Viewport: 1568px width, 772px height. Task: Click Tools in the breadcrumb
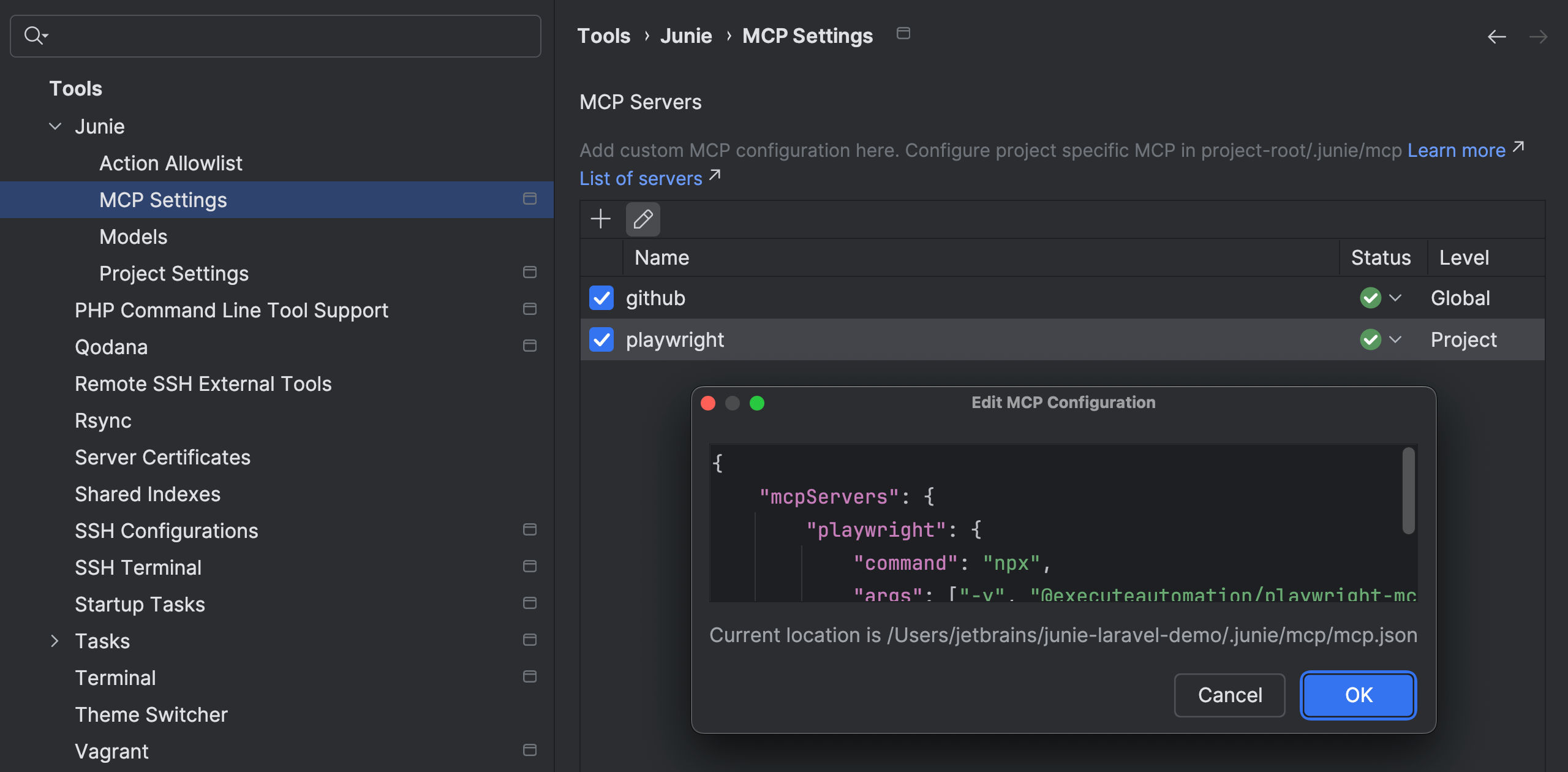[604, 36]
